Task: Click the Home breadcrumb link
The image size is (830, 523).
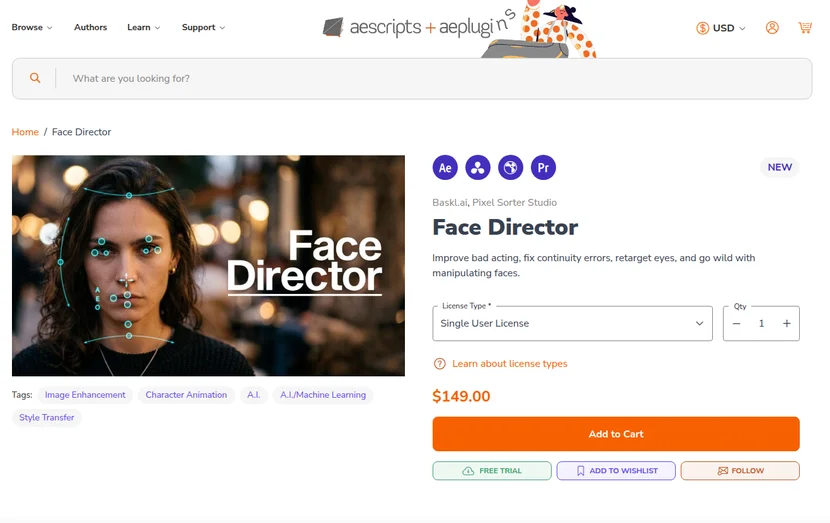Action: click(25, 132)
